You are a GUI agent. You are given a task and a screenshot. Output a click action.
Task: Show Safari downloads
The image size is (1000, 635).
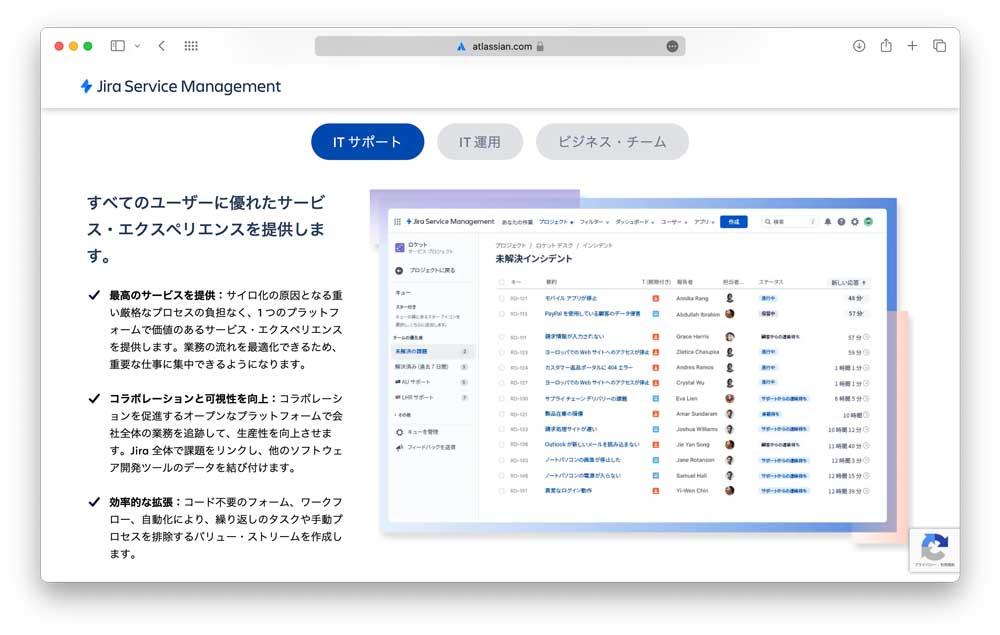(x=859, y=46)
